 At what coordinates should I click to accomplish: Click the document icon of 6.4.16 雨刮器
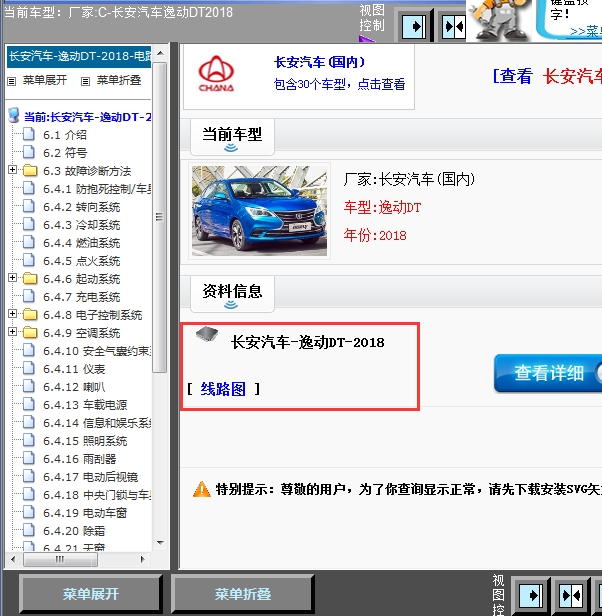(x=28, y=458)
